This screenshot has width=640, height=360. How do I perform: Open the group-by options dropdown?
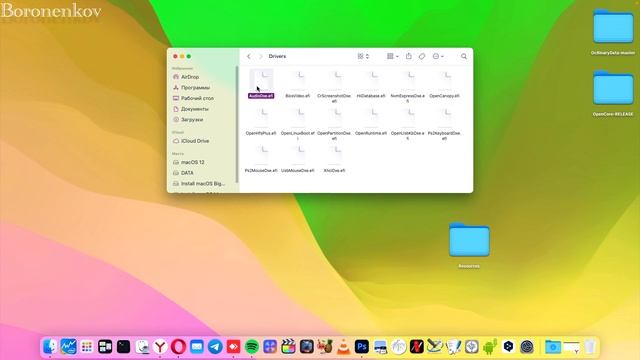pyautogui.click(x=392, y=56)
